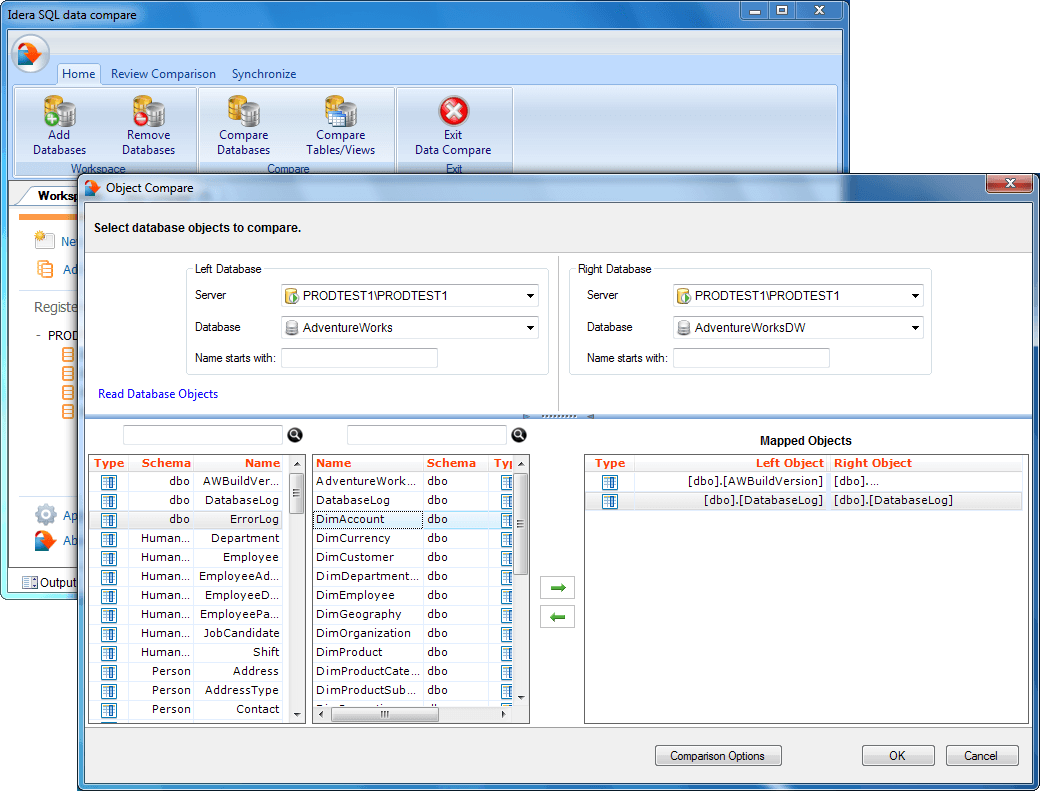The height and width of the screenshot is (791, 1040).
Task: Open Left Database AdventureWorks dropdown
Action: point(530,328)
